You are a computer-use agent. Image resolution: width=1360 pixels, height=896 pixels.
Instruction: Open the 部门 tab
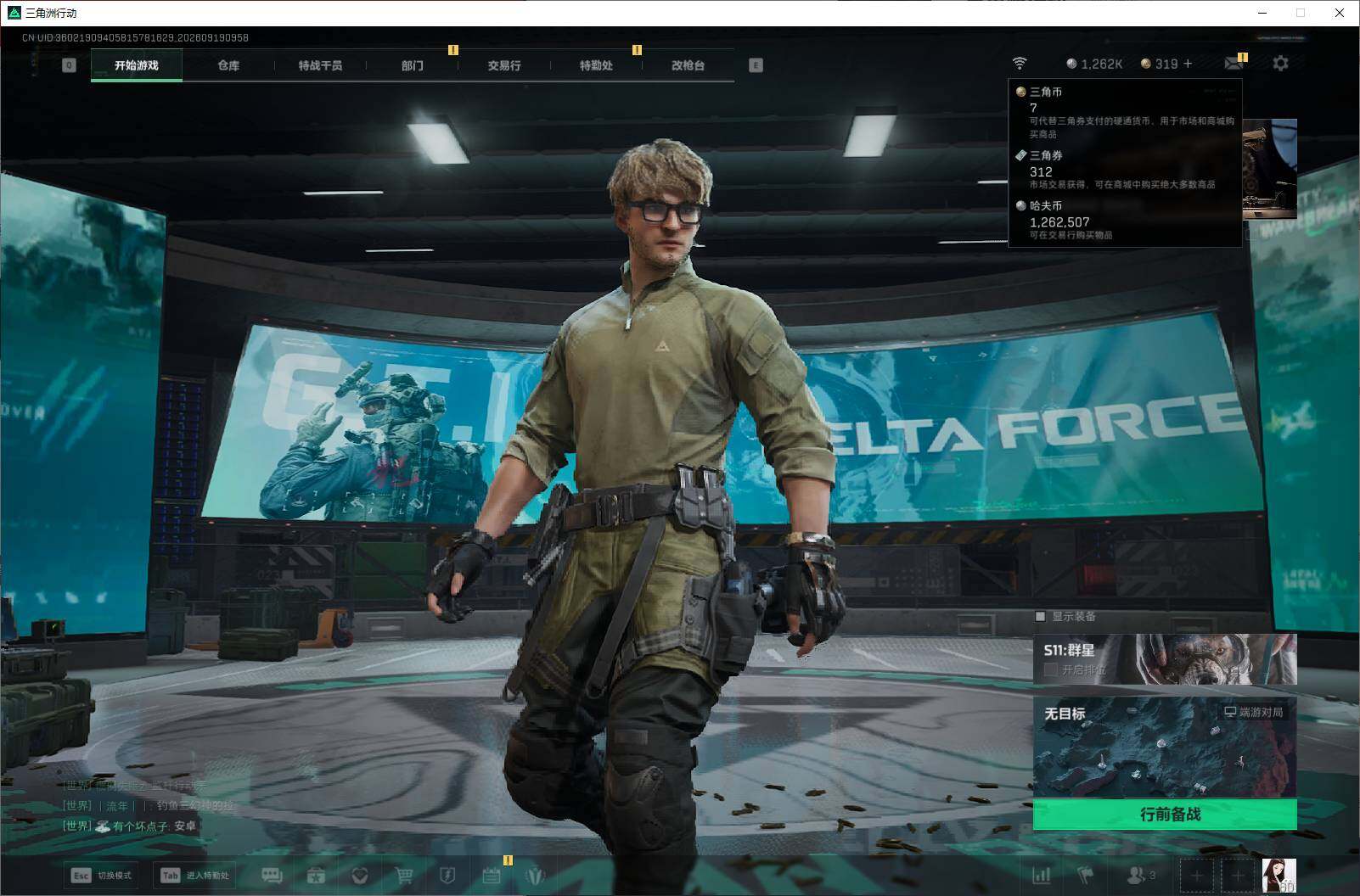click(x=413, y=65)
